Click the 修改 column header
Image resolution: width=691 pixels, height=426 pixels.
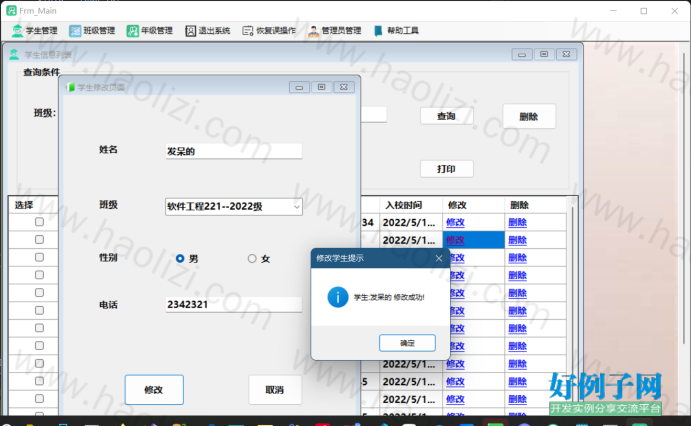pos(473,205)
